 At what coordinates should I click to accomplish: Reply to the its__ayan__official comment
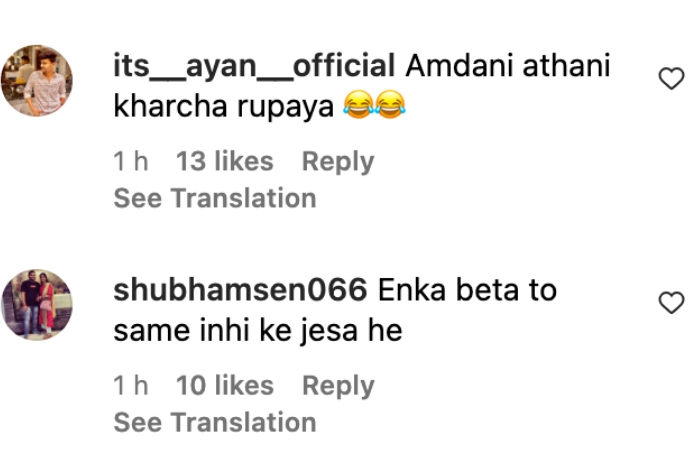(x=338, y=161)
